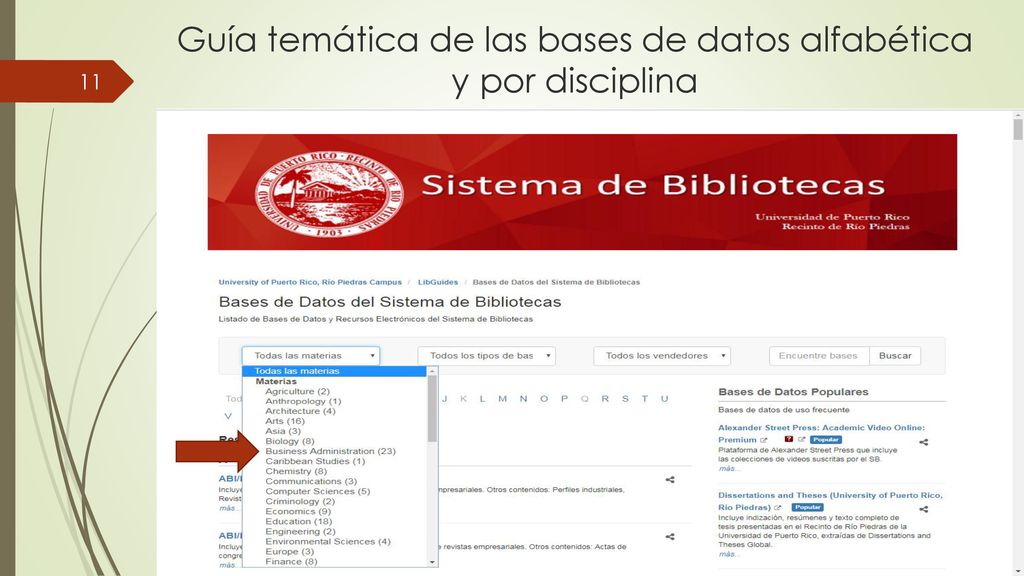Filter databases by letter N
Viewport: 1024px width, 576px height.
tap(523, 399)
